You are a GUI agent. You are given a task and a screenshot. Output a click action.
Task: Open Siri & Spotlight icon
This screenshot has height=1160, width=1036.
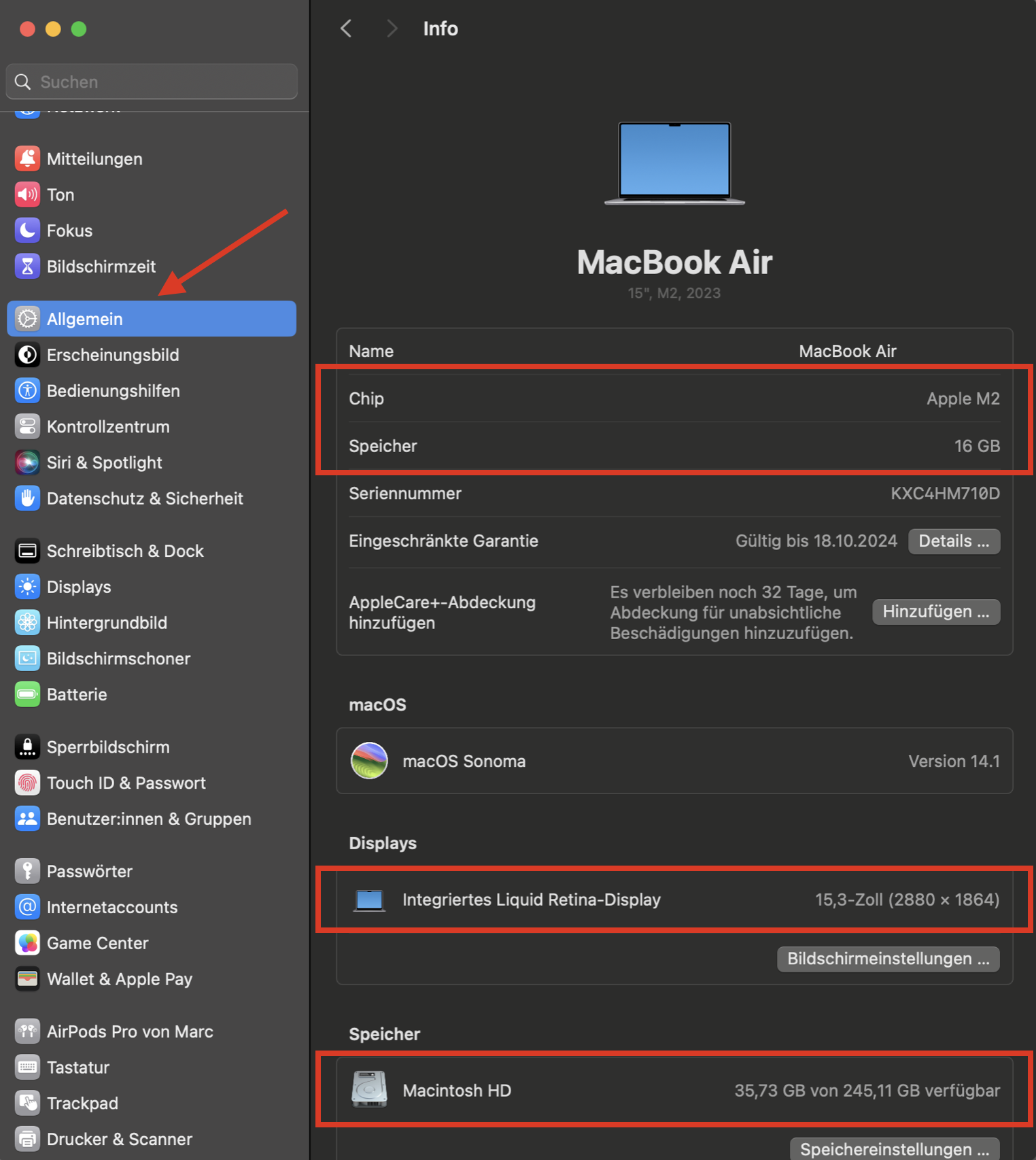27,462
